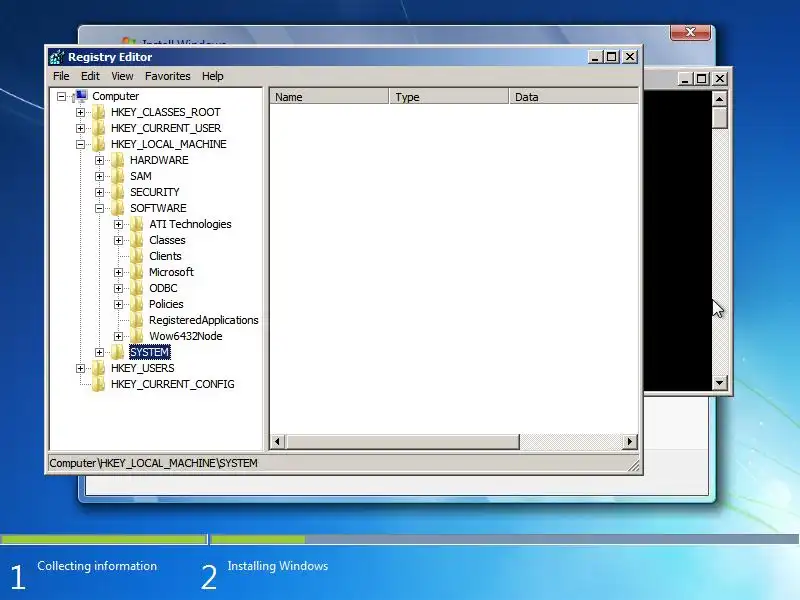The image size is (800, 600).
Task: Expand the SECURITY key
Action: (99, 192)
